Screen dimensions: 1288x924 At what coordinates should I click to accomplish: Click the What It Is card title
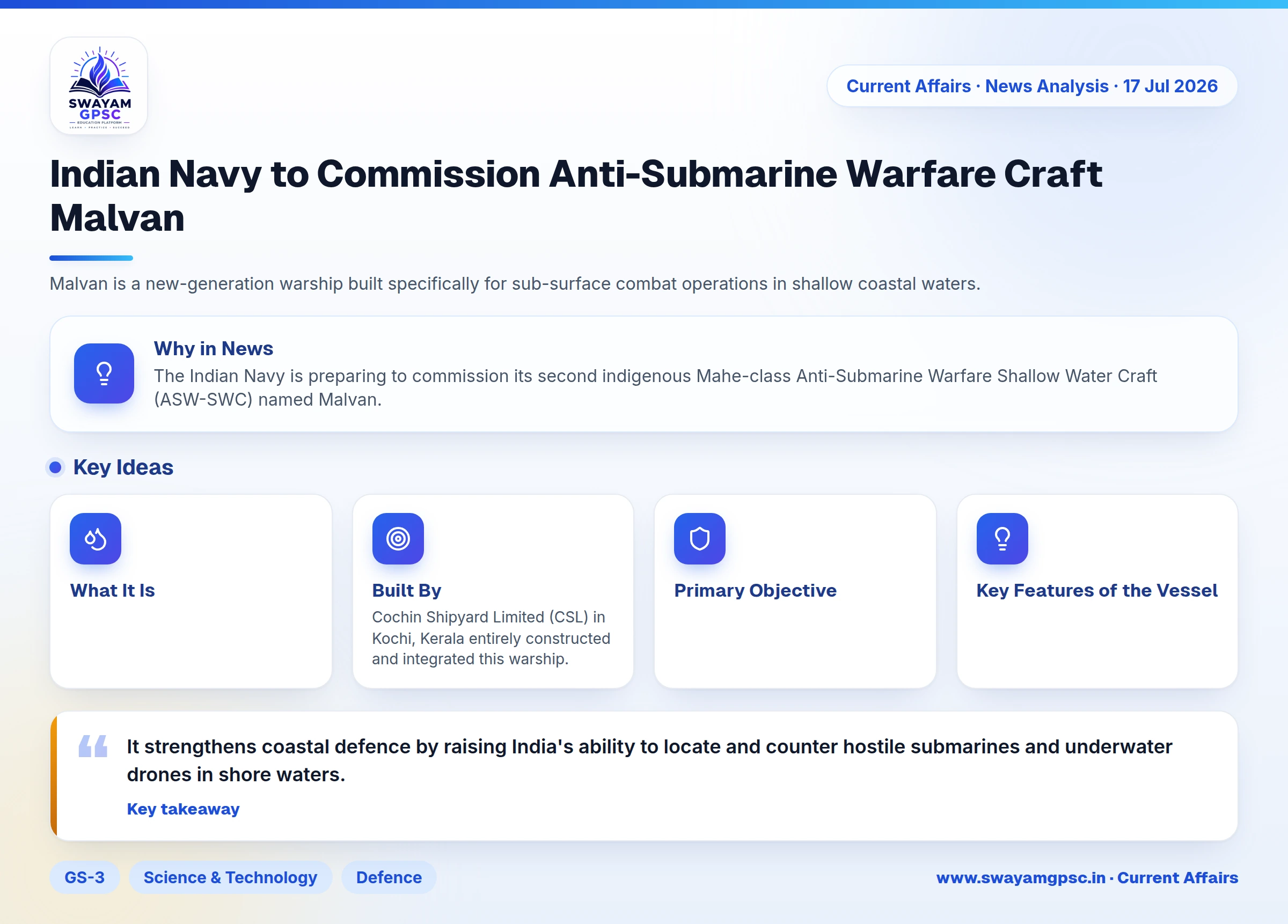pos(113,591)
